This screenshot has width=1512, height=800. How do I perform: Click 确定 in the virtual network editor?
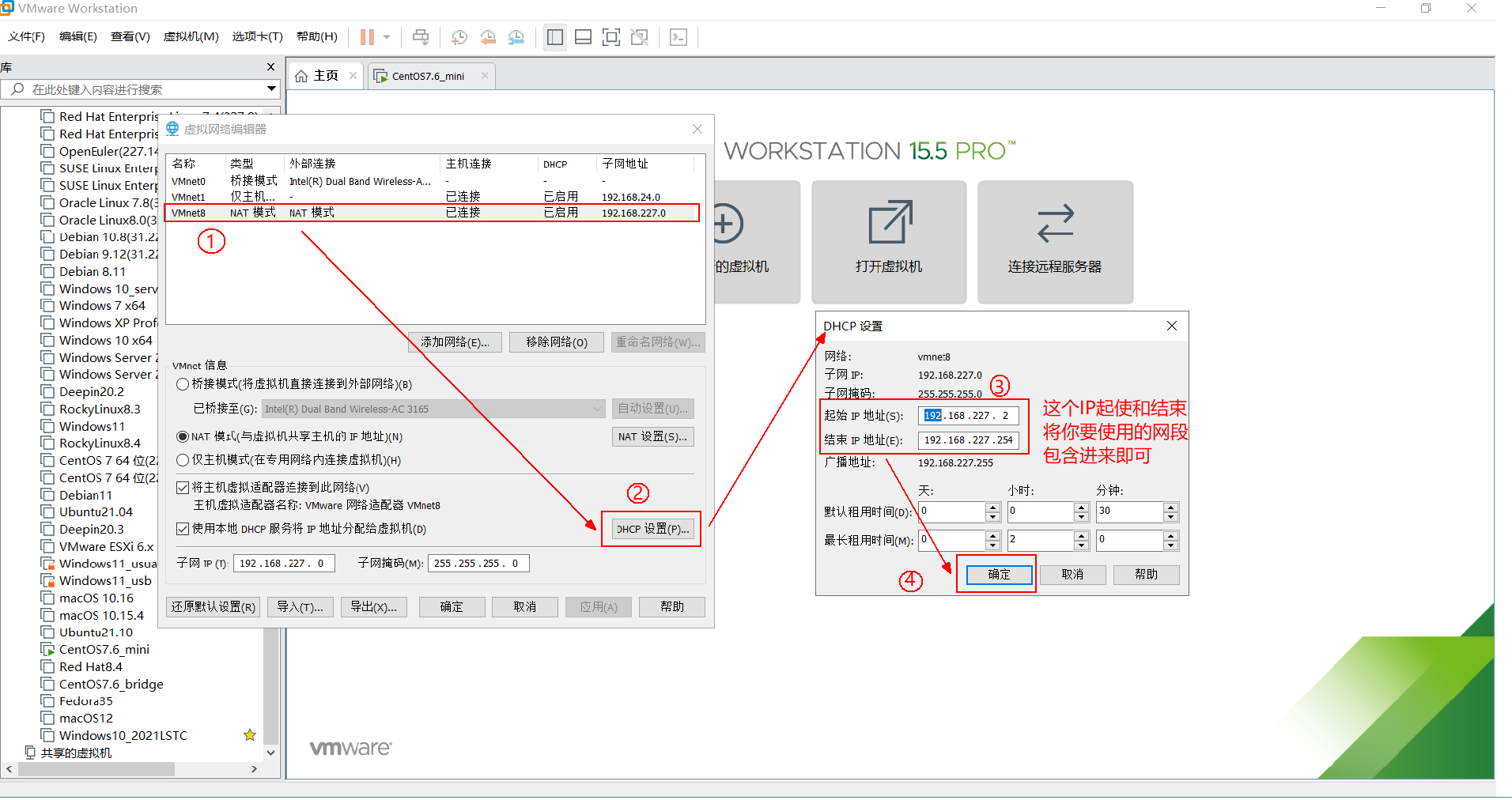(x=452, y=607)
